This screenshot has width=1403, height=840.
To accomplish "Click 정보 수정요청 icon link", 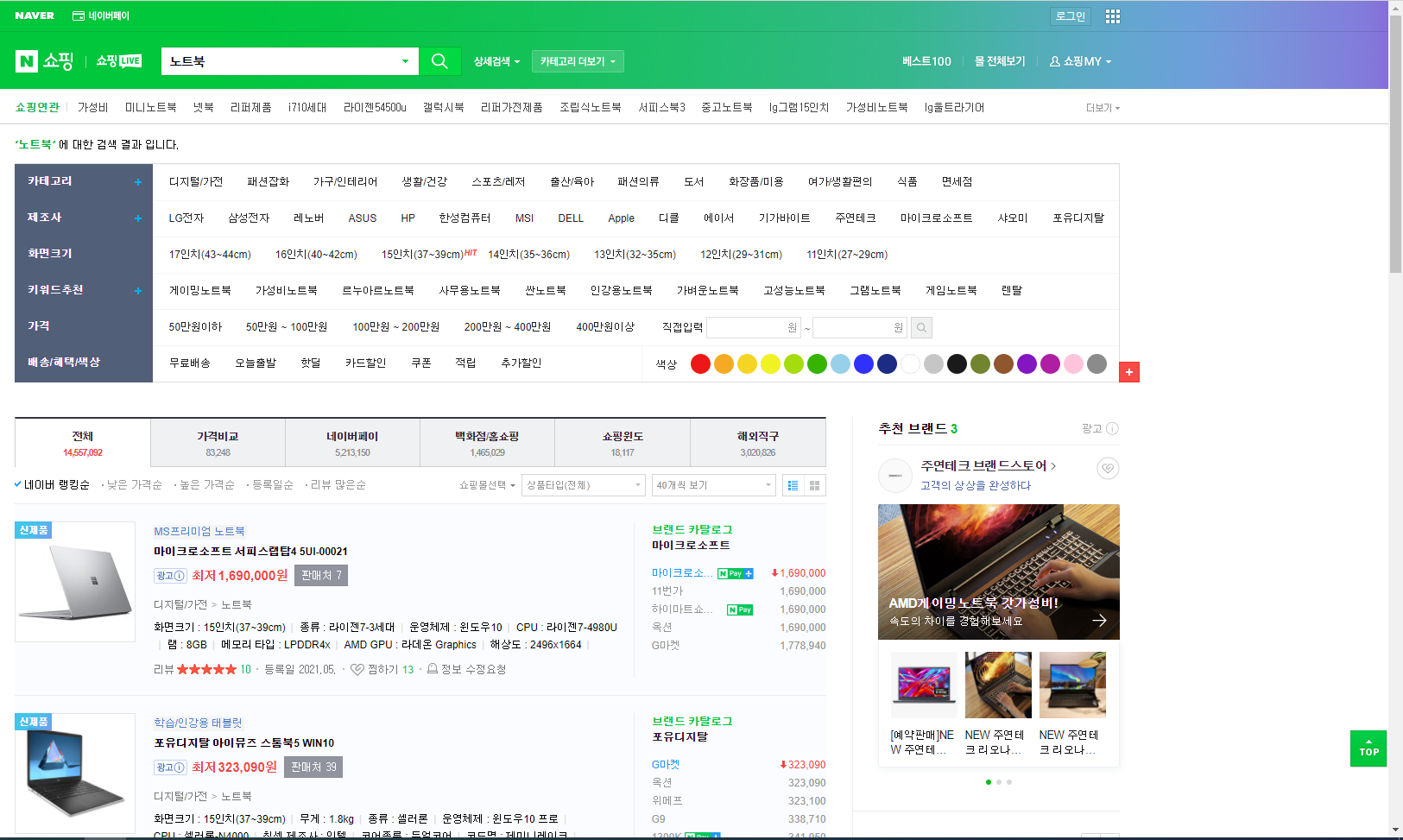I will pos(466,669).
